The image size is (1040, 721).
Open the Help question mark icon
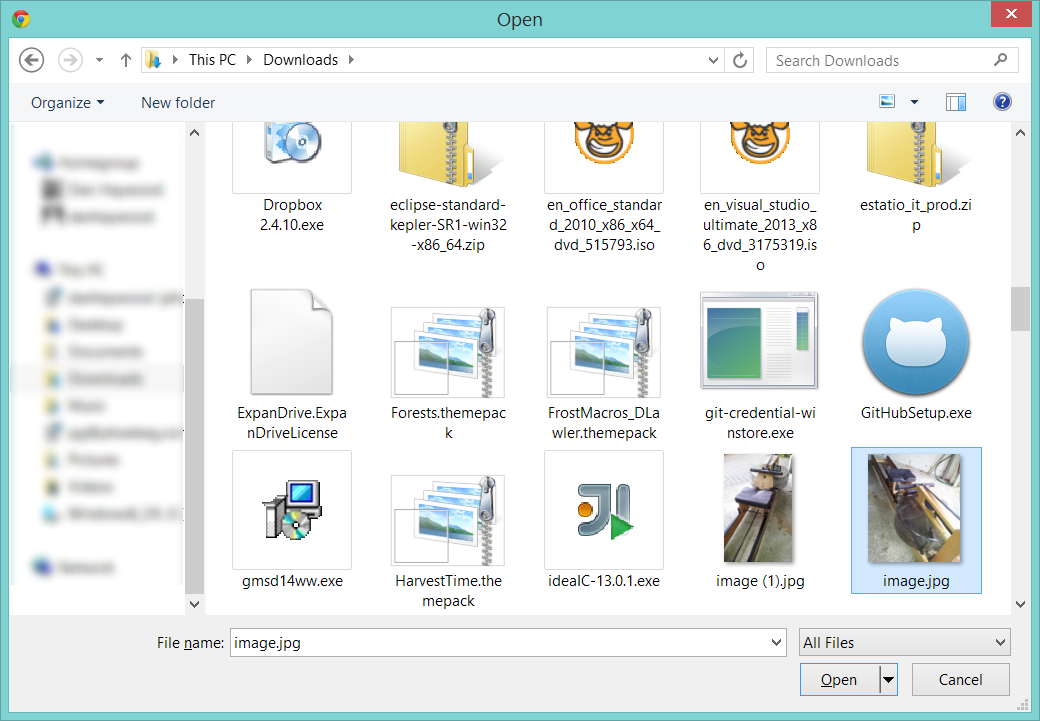(x=1002, y=102)
